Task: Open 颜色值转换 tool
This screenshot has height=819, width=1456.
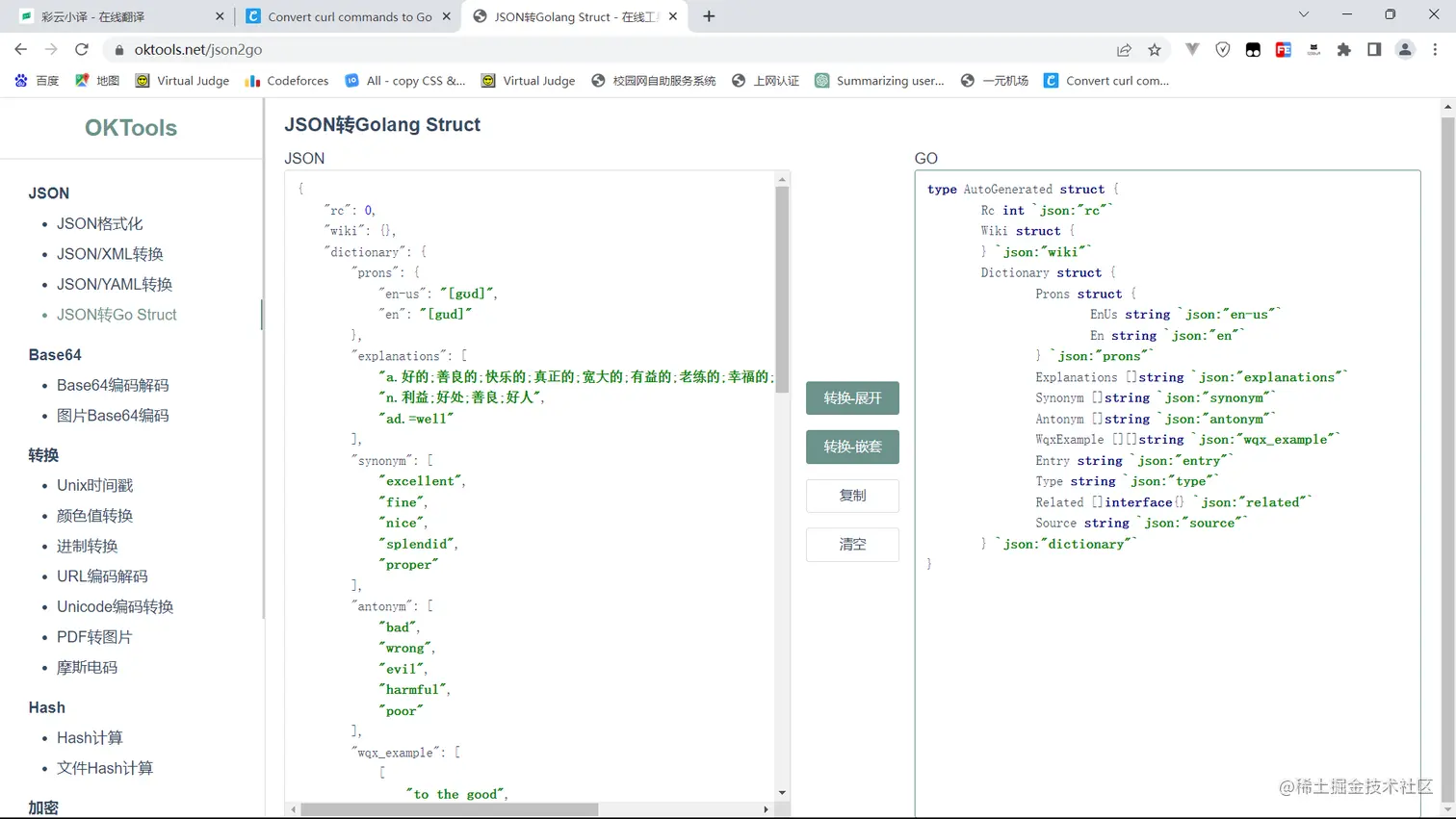Action: point(94,516)
